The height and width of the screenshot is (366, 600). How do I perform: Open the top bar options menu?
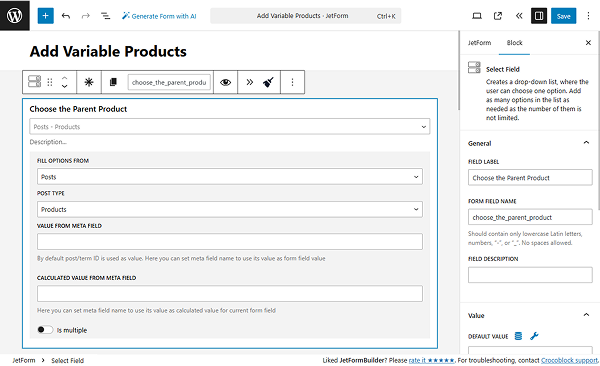click(x=588, y=16)
